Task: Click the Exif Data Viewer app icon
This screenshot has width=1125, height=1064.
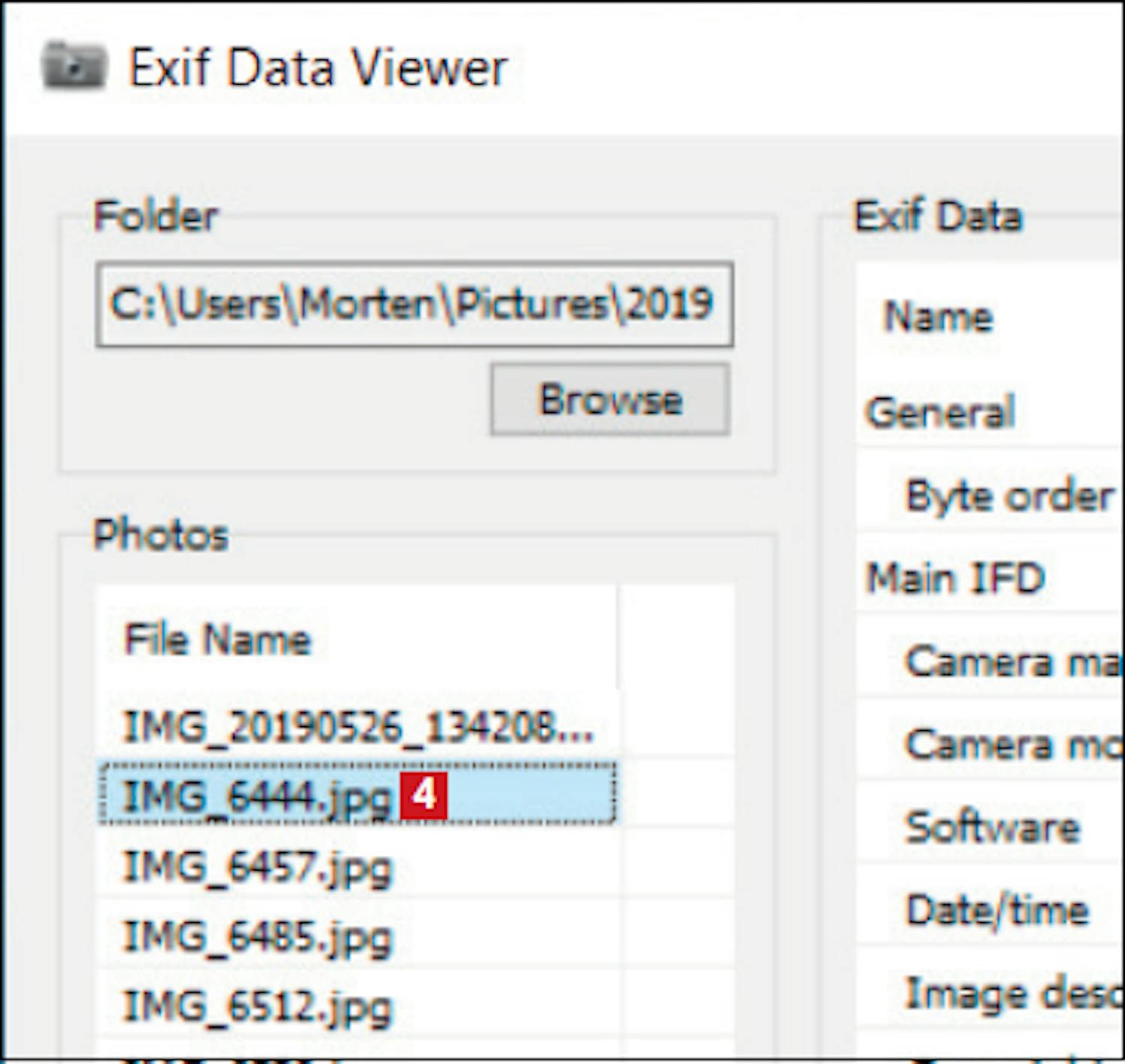Action: point(73,67)
